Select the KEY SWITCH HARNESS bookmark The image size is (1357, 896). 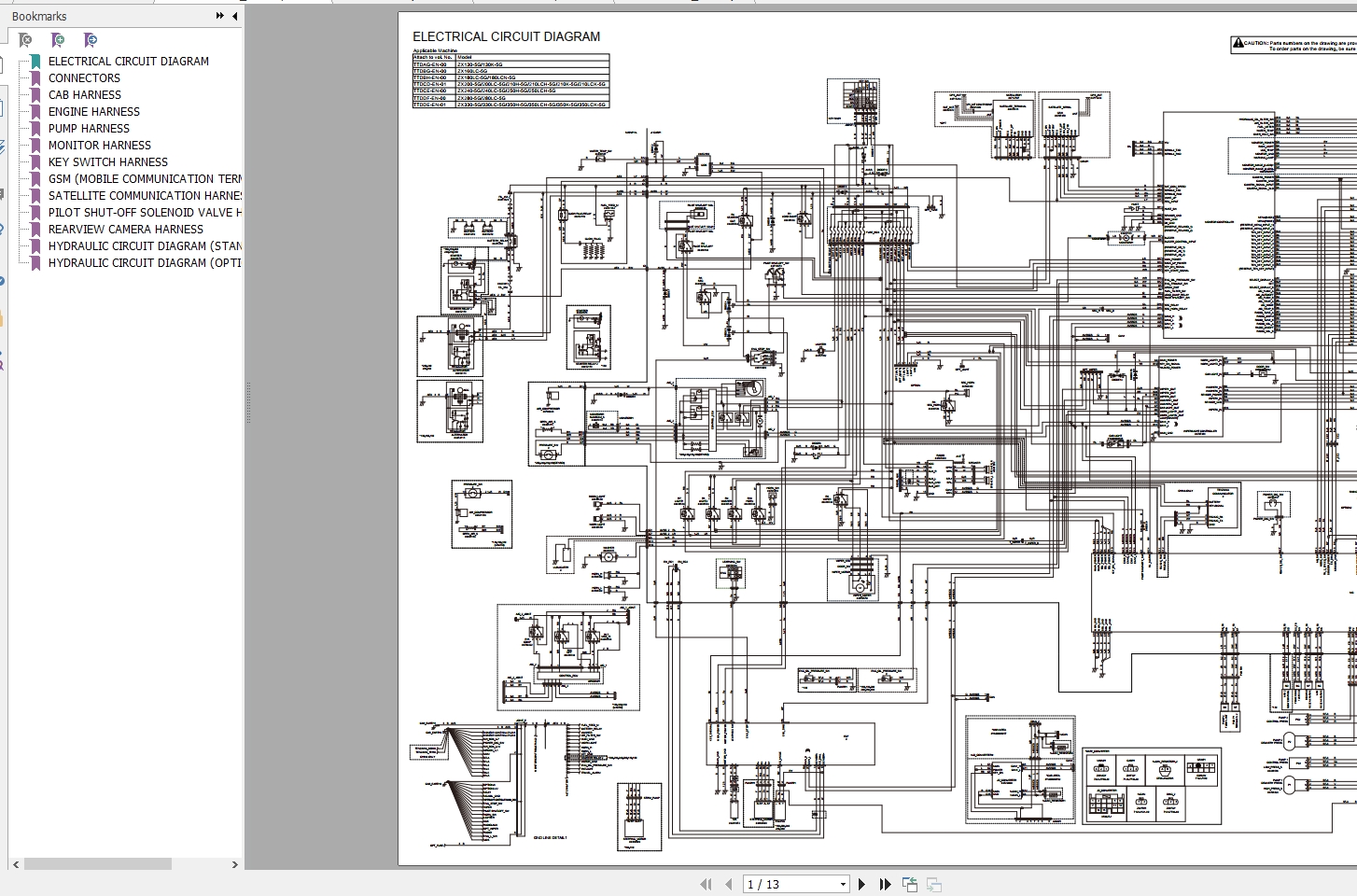tap(108, 162)
